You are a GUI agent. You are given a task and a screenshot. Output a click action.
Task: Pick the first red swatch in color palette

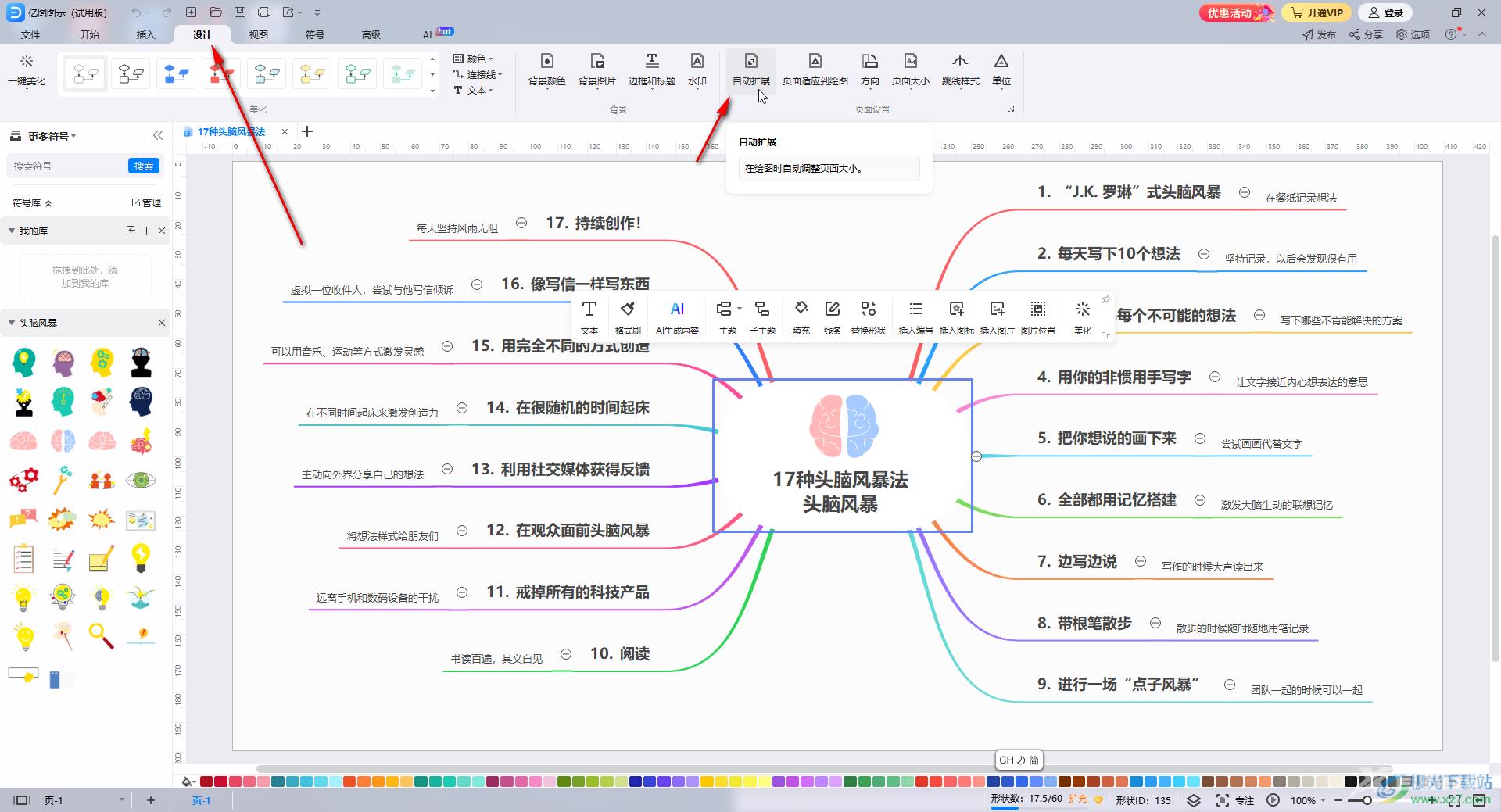[x=206, y=781]
